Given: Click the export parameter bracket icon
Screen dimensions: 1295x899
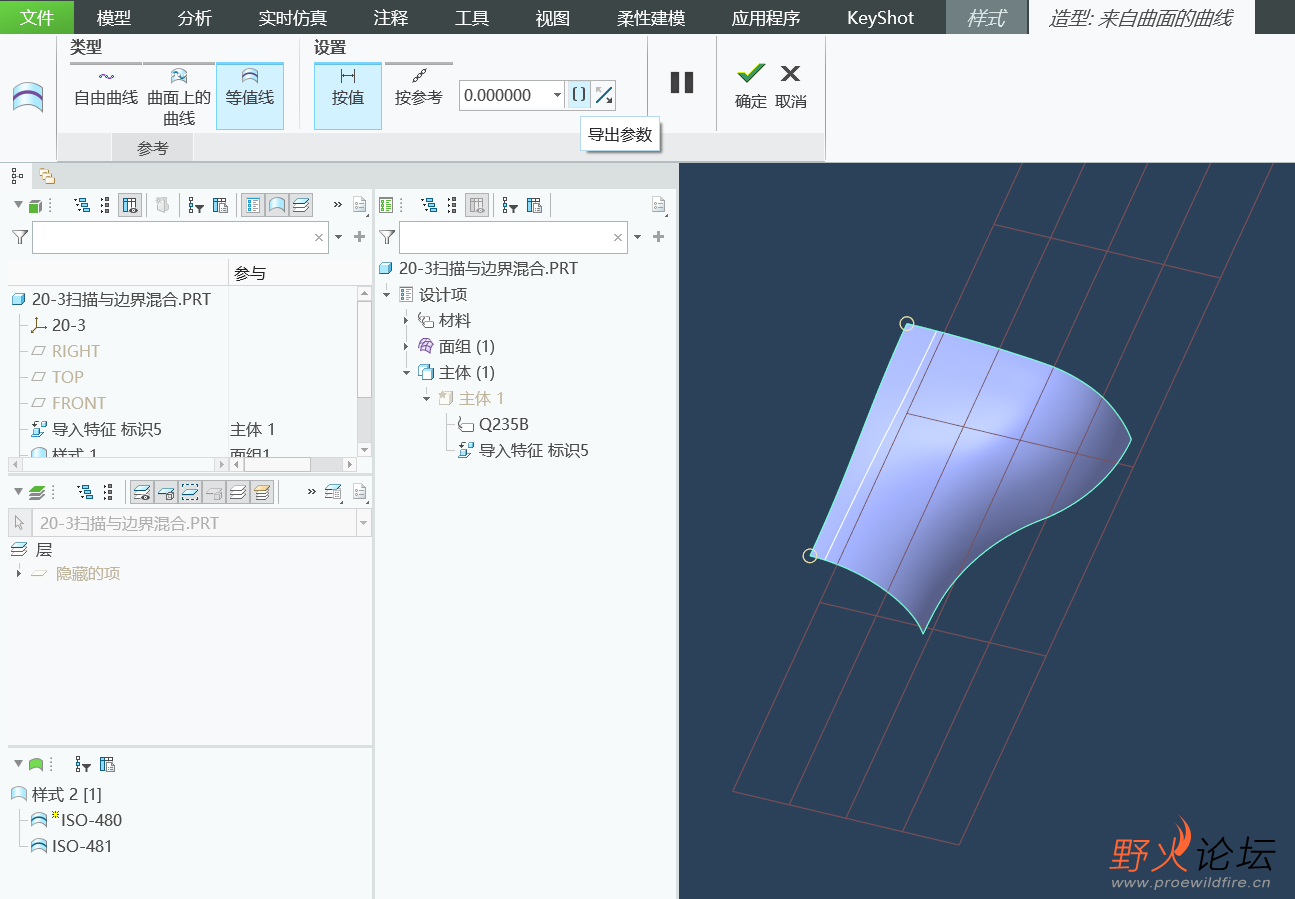Looking at the screenshot, I should pyautogui.click(x=579, y=95).
